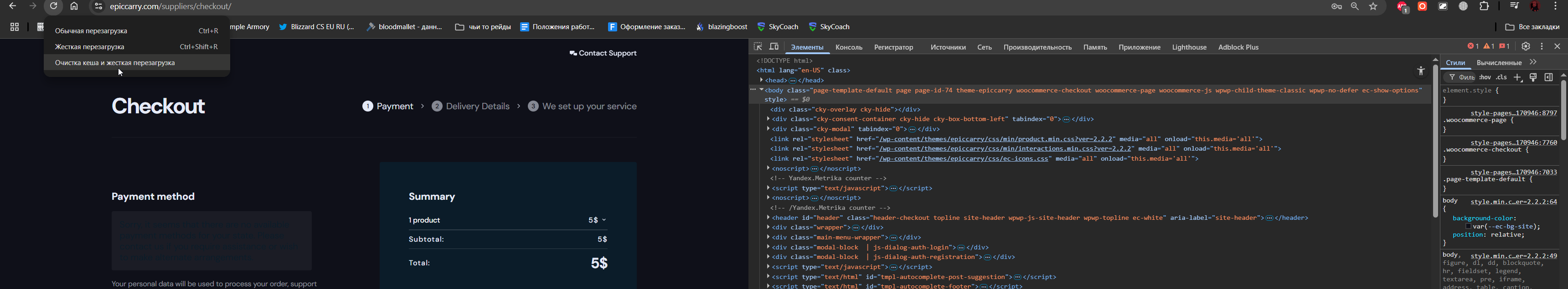The height and width of the screenshot is (289, 1568).
Task: Click the issues counter badge
Action: 1505,47
